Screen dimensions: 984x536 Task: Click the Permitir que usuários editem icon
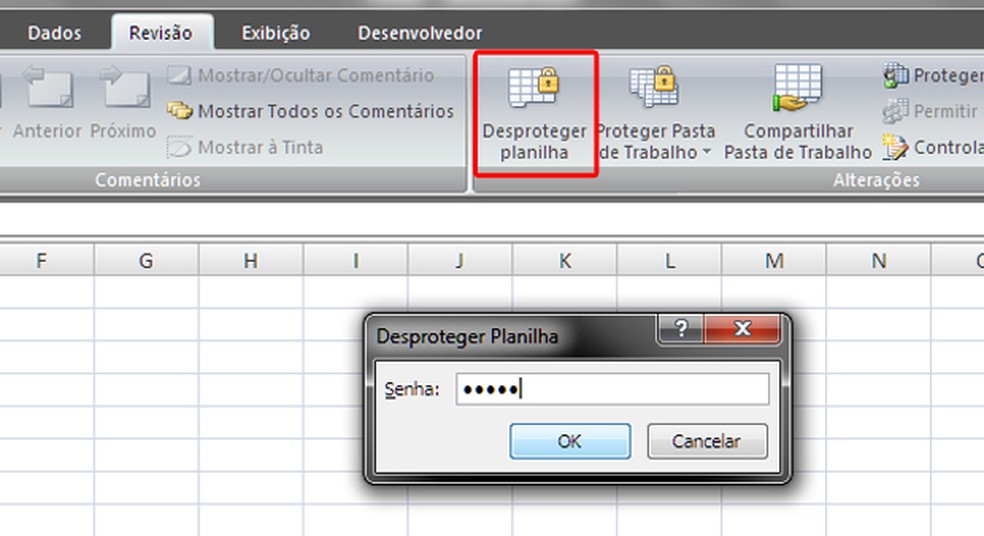(896, 111)
